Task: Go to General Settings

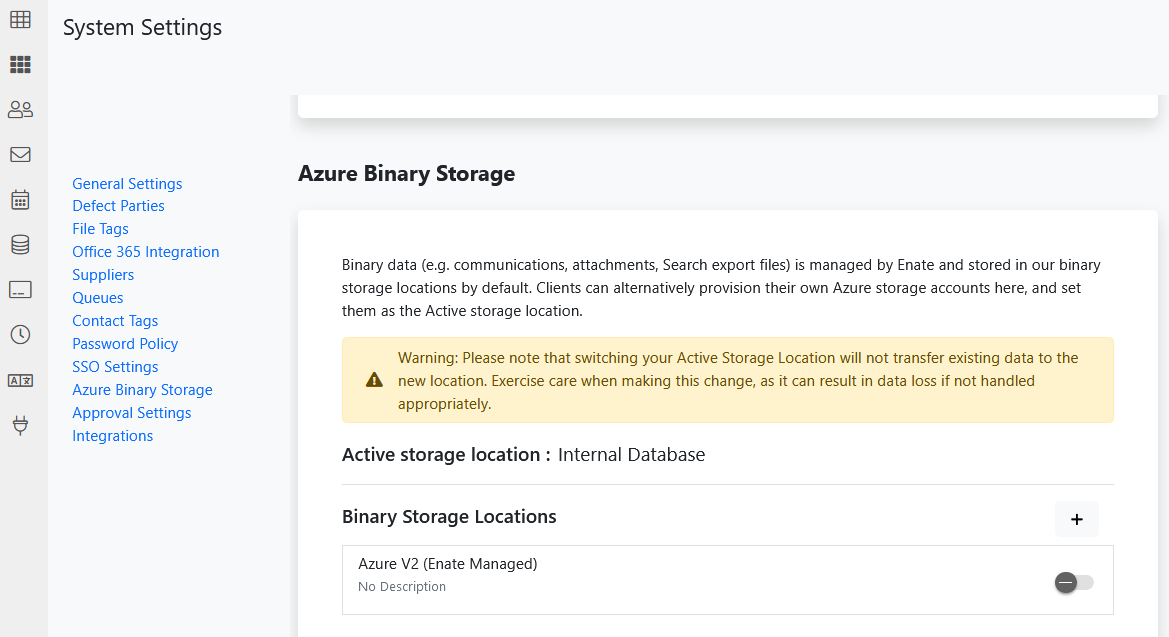Action: point(127,184)
